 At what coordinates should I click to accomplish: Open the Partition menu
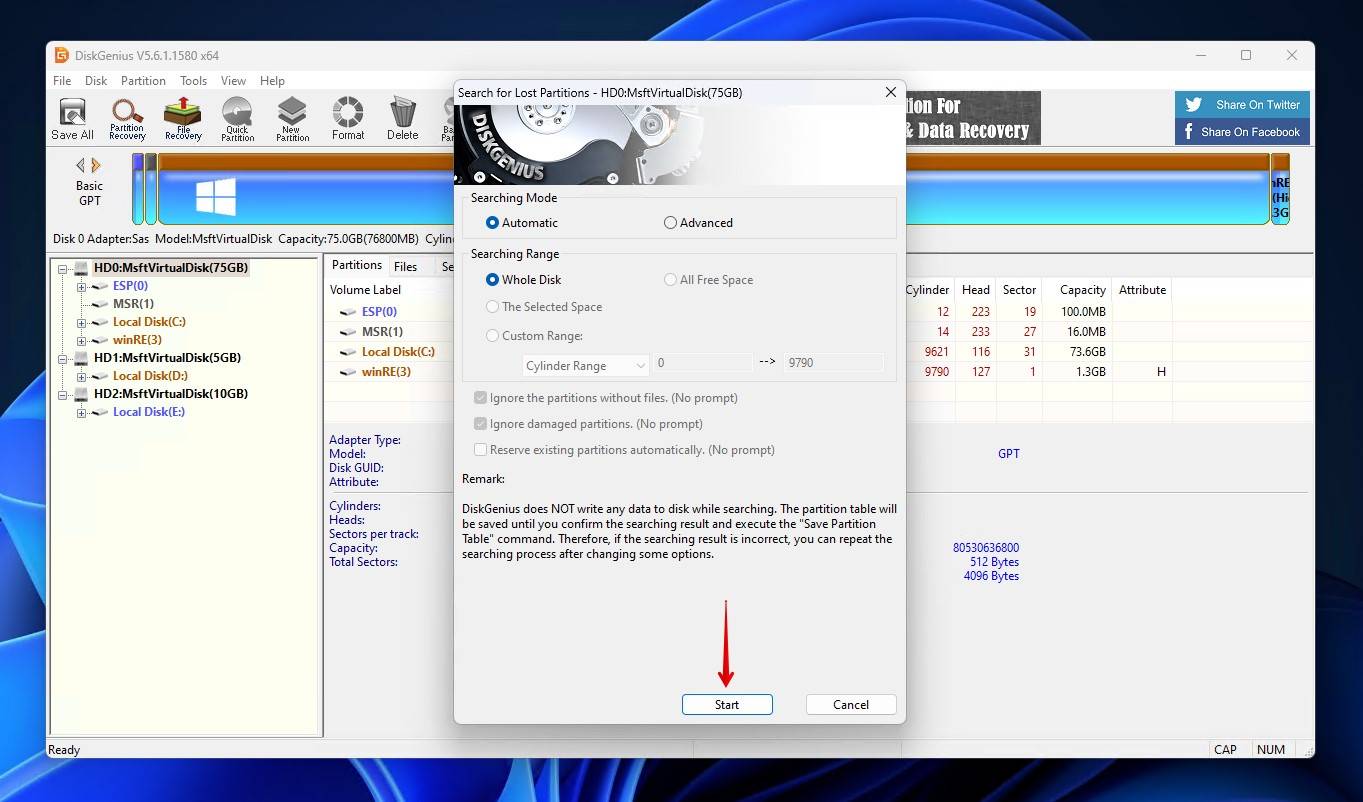click(143, 81)
